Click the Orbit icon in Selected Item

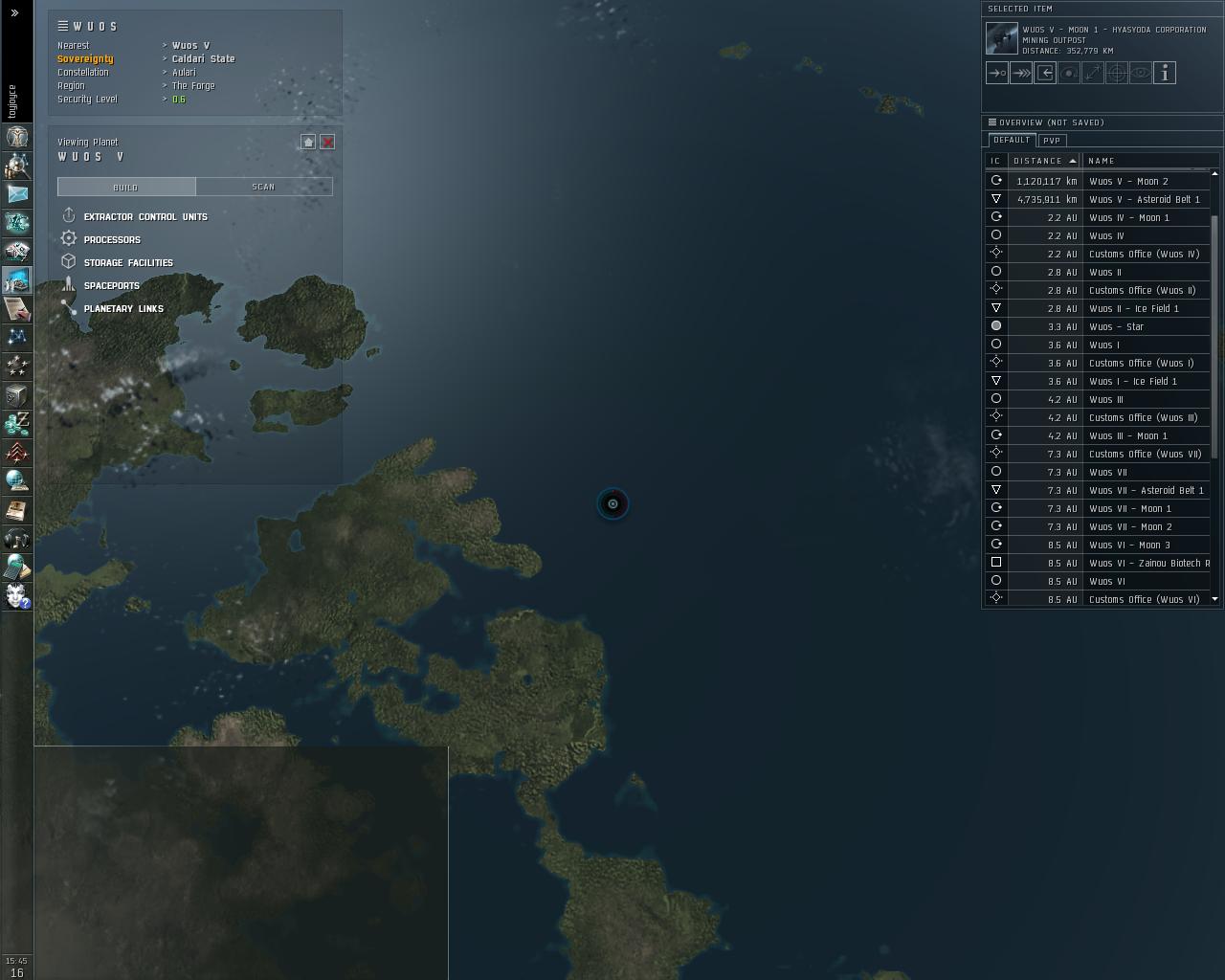[x=1069, y=73]
